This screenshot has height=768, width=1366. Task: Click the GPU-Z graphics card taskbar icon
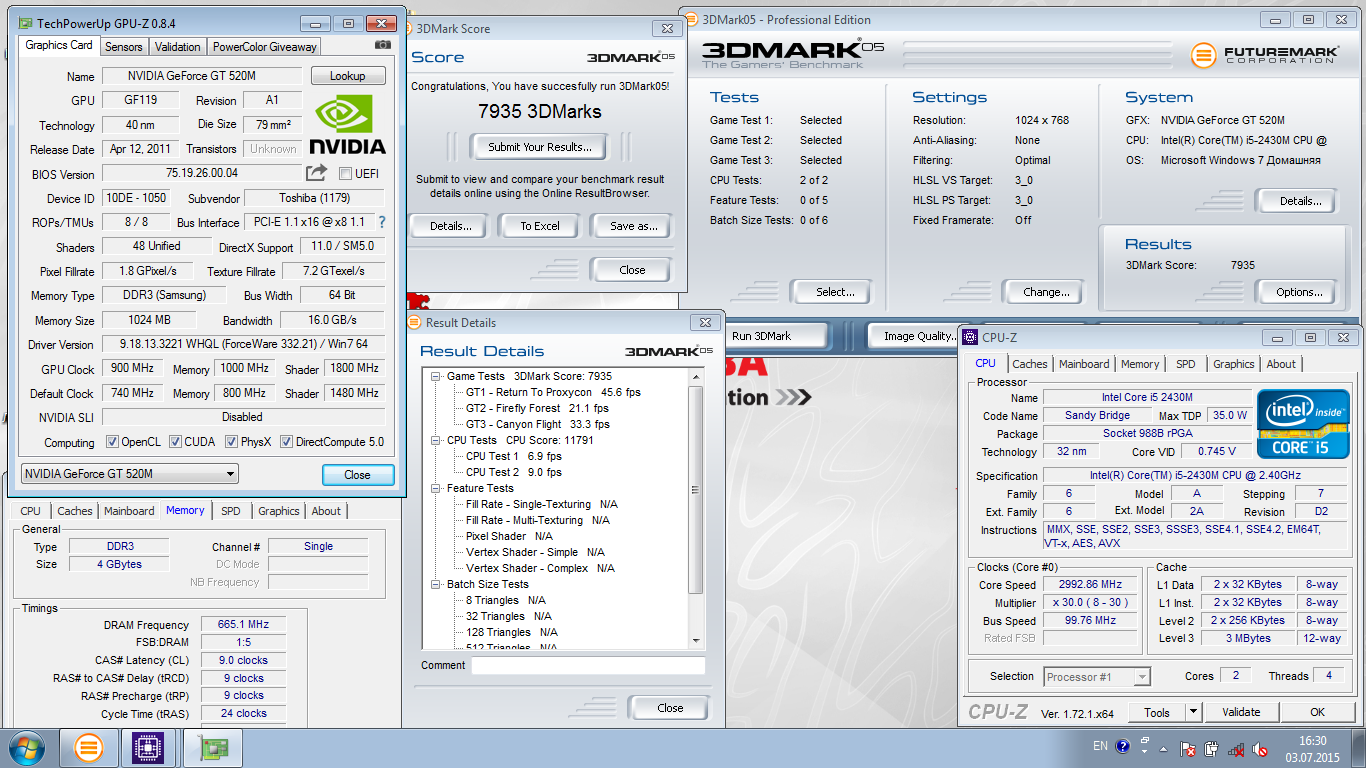click(x=211, y=748)
